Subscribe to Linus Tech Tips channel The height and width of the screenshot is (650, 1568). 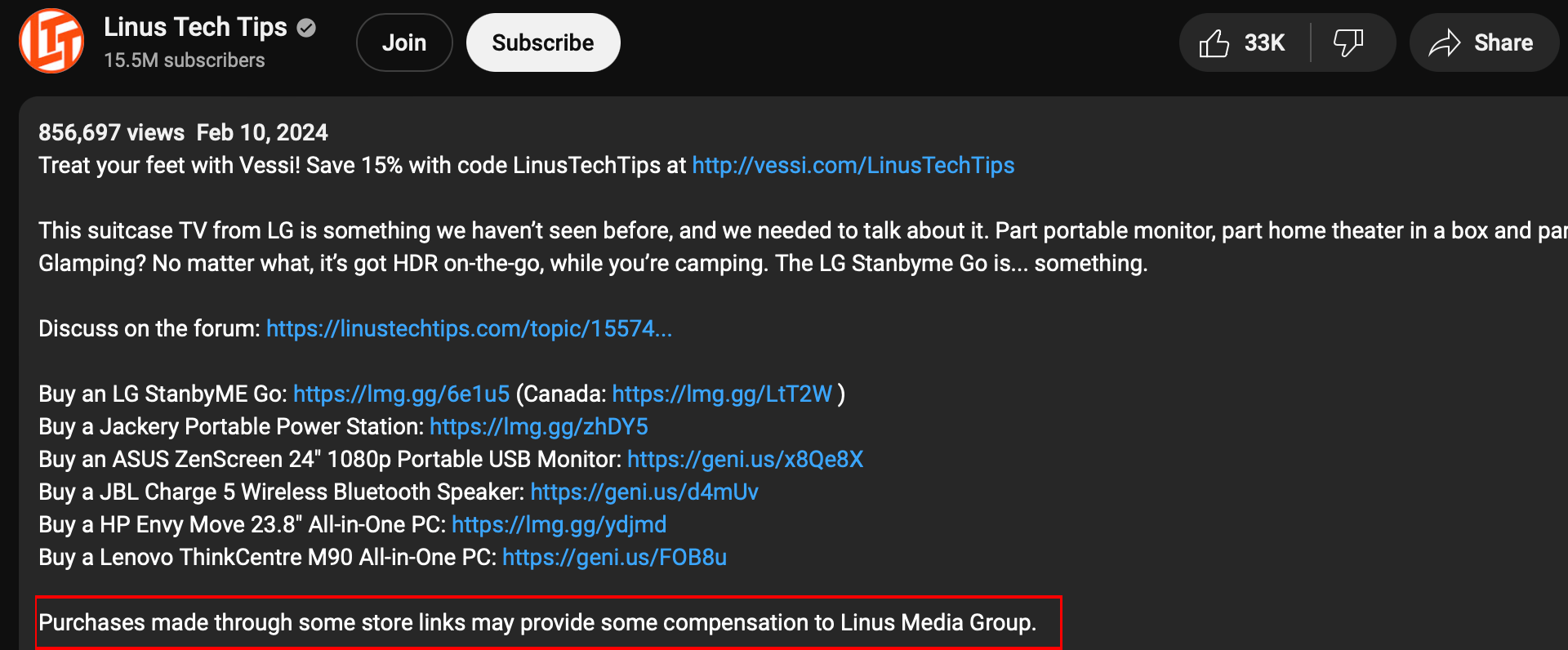point(542,42)
